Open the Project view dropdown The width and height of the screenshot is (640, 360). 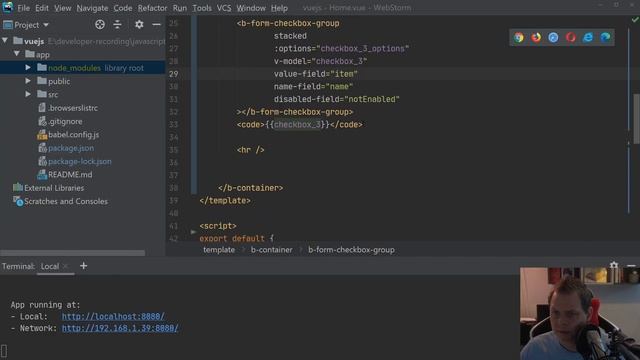pos(26,25)
